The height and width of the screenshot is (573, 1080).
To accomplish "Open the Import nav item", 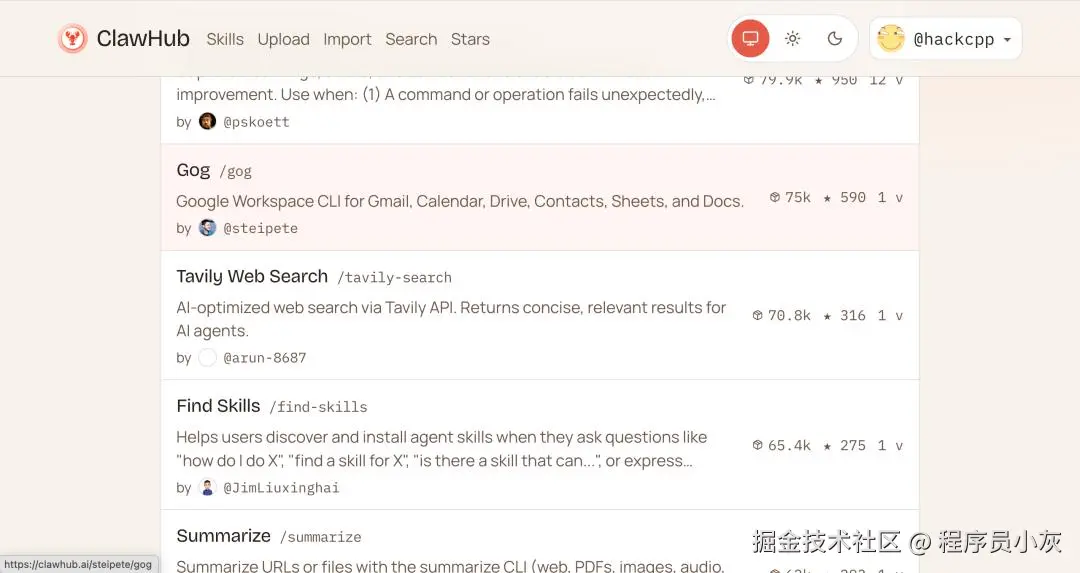I will 347,39.
